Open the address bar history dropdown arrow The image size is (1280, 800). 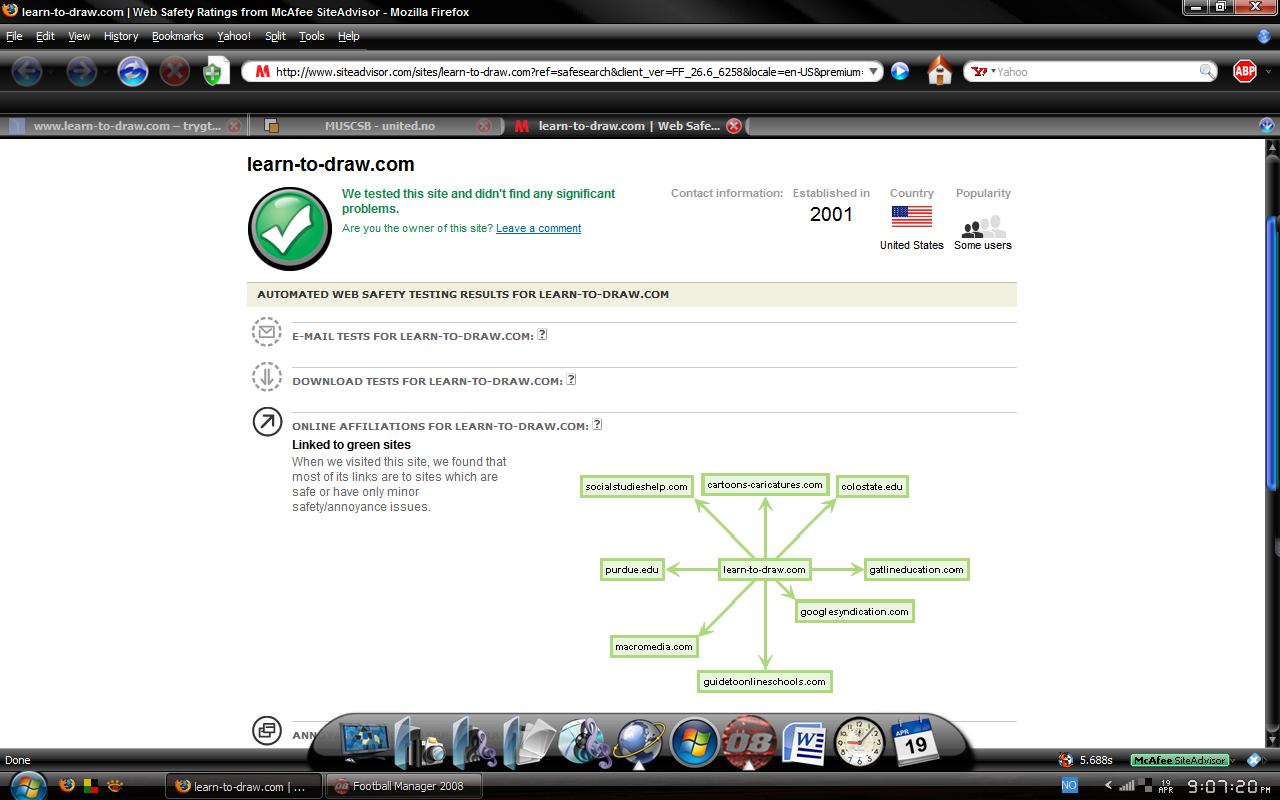click(x=873, y=72)
